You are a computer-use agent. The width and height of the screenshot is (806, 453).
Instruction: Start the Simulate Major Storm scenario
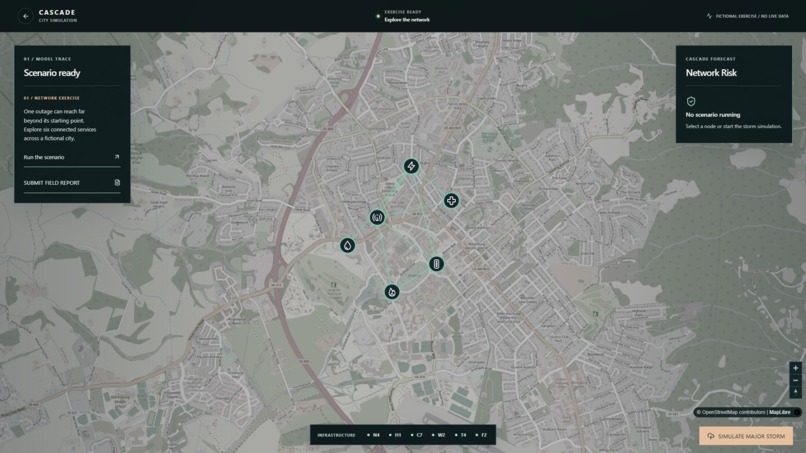(746, 436)
